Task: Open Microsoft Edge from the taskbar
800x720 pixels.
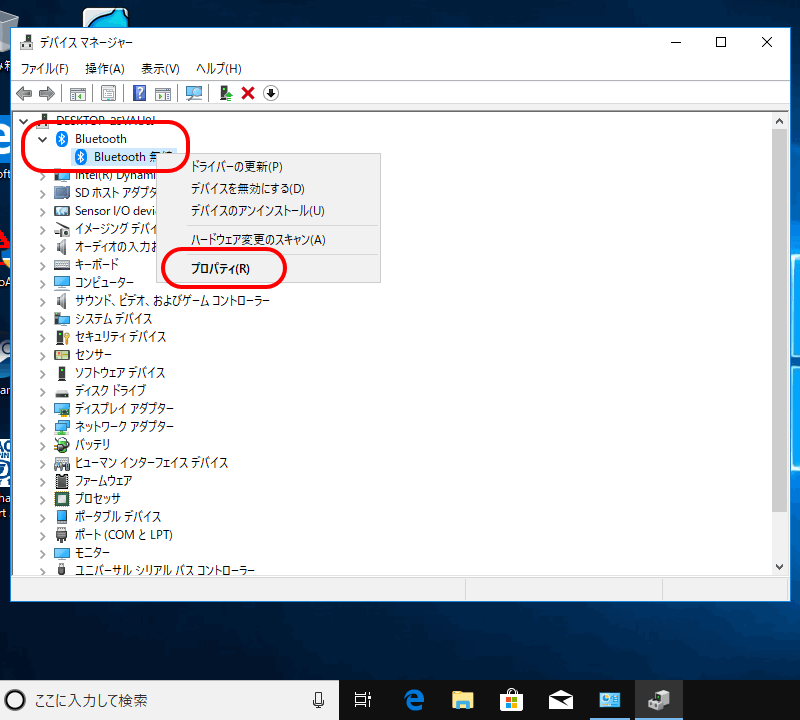Action: coord(414,700)
